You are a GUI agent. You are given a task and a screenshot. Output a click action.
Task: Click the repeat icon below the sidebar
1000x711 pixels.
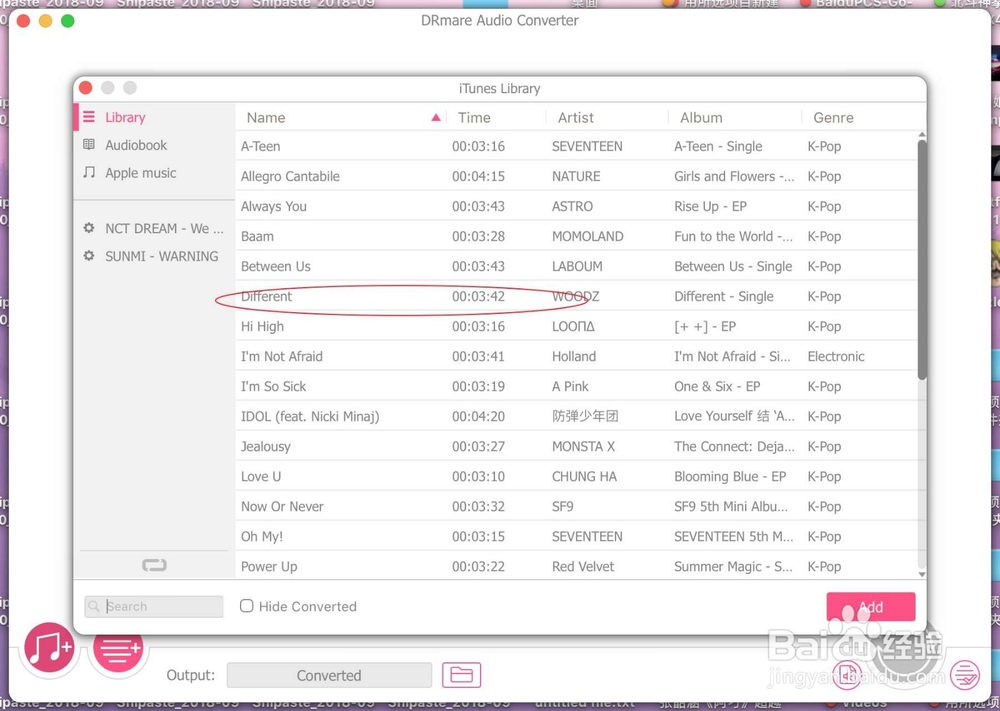pos(154,565)
